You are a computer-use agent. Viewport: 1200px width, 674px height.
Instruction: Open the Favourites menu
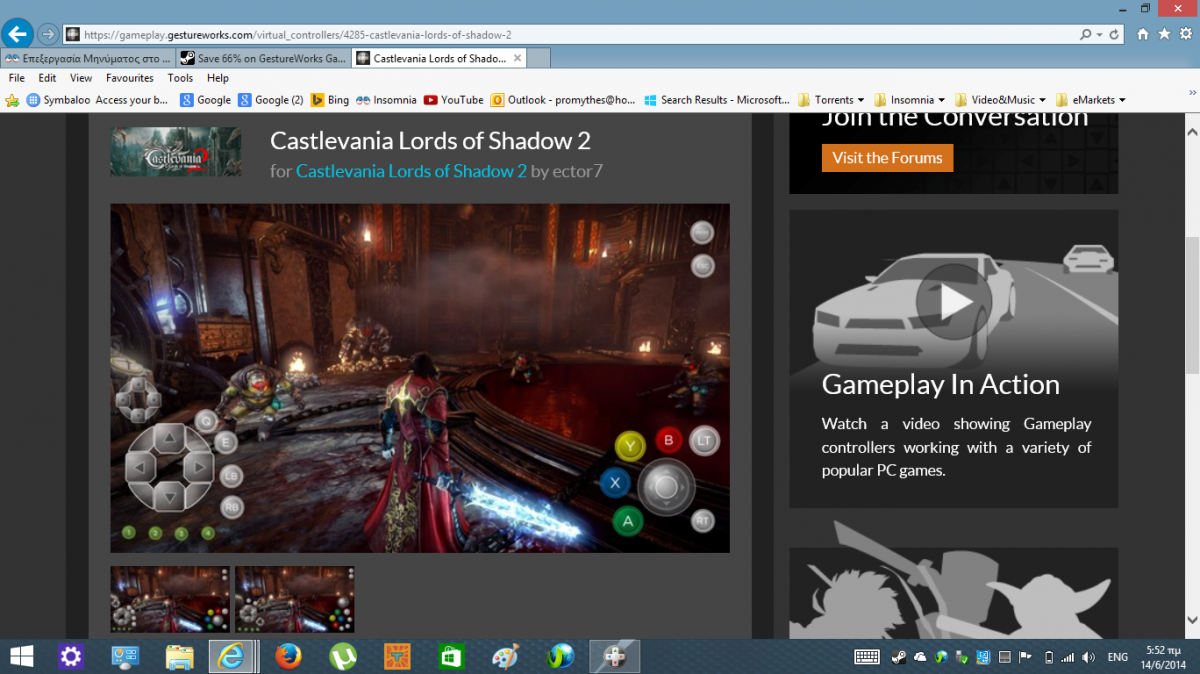pos(130,78)
